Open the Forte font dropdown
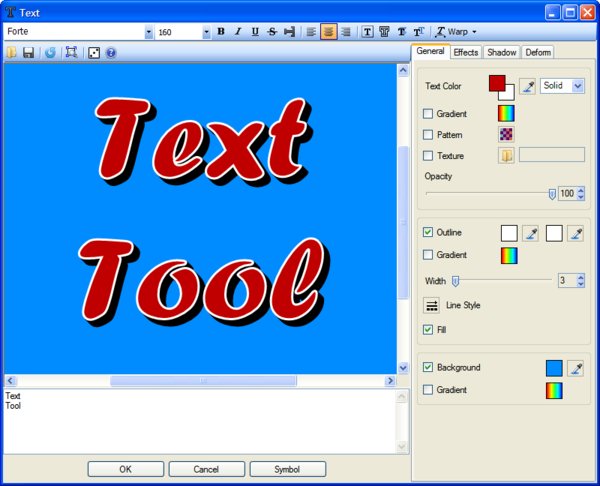Viewport: 600px width, 486px height. point(149,32)
